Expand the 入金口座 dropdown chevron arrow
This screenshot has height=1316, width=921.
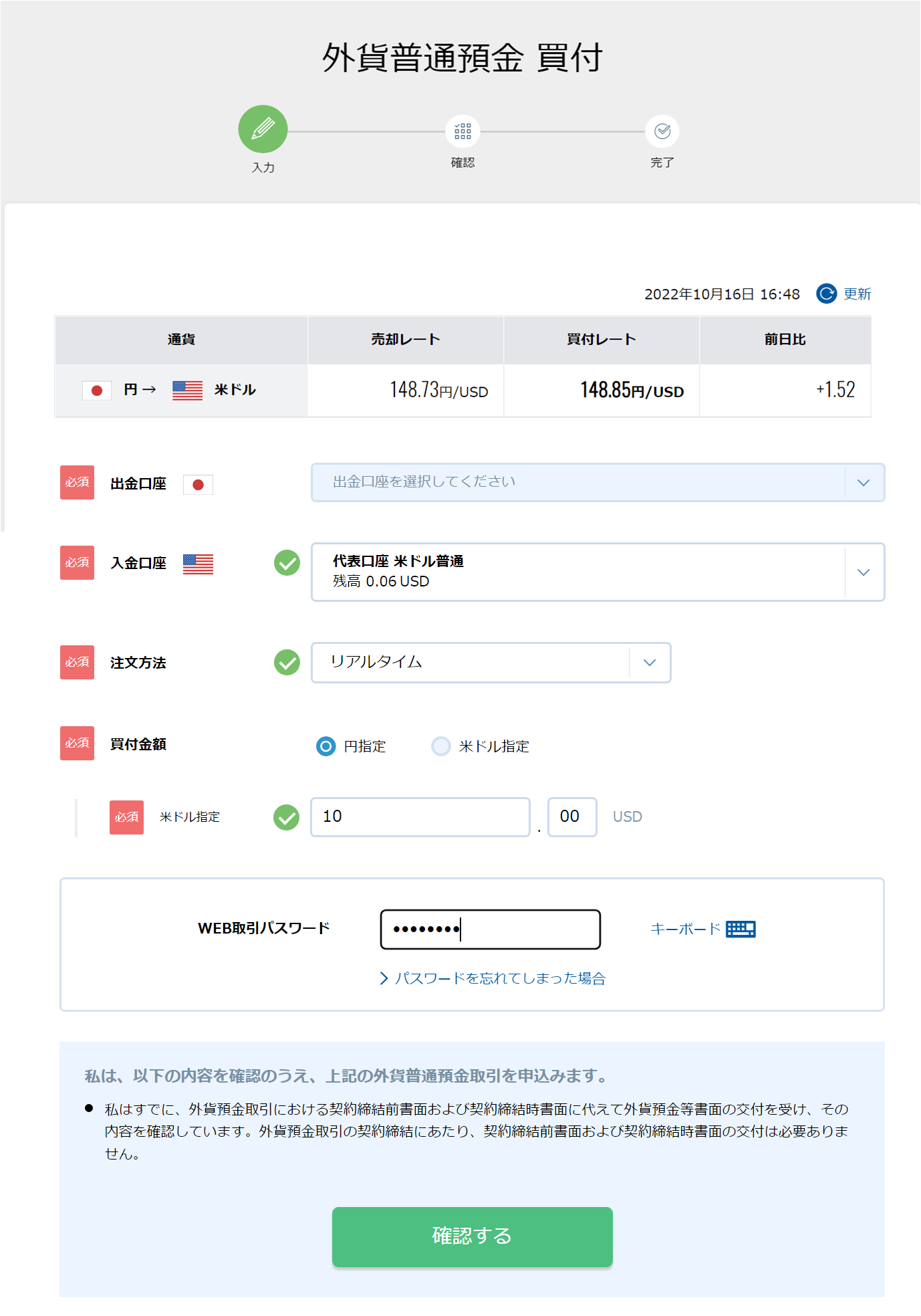(864, 572)
